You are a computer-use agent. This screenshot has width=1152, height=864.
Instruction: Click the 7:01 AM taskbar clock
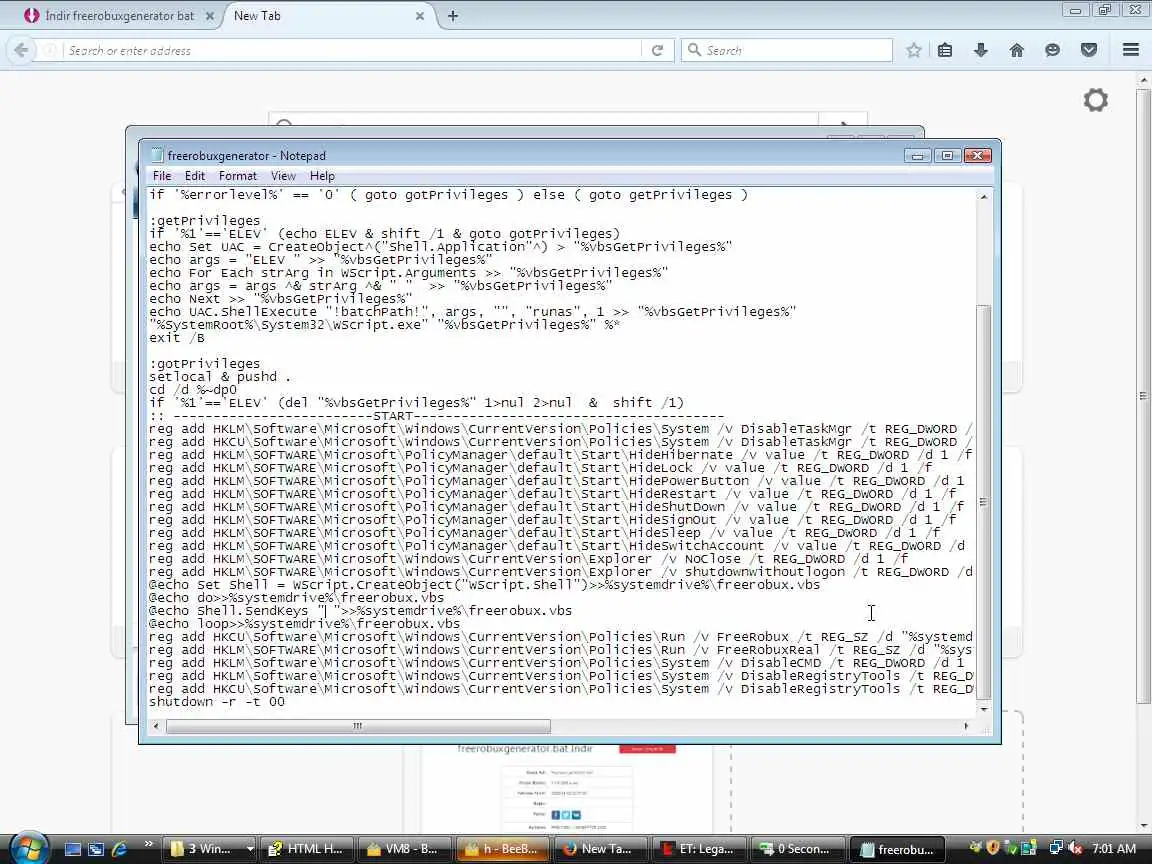1114,849
